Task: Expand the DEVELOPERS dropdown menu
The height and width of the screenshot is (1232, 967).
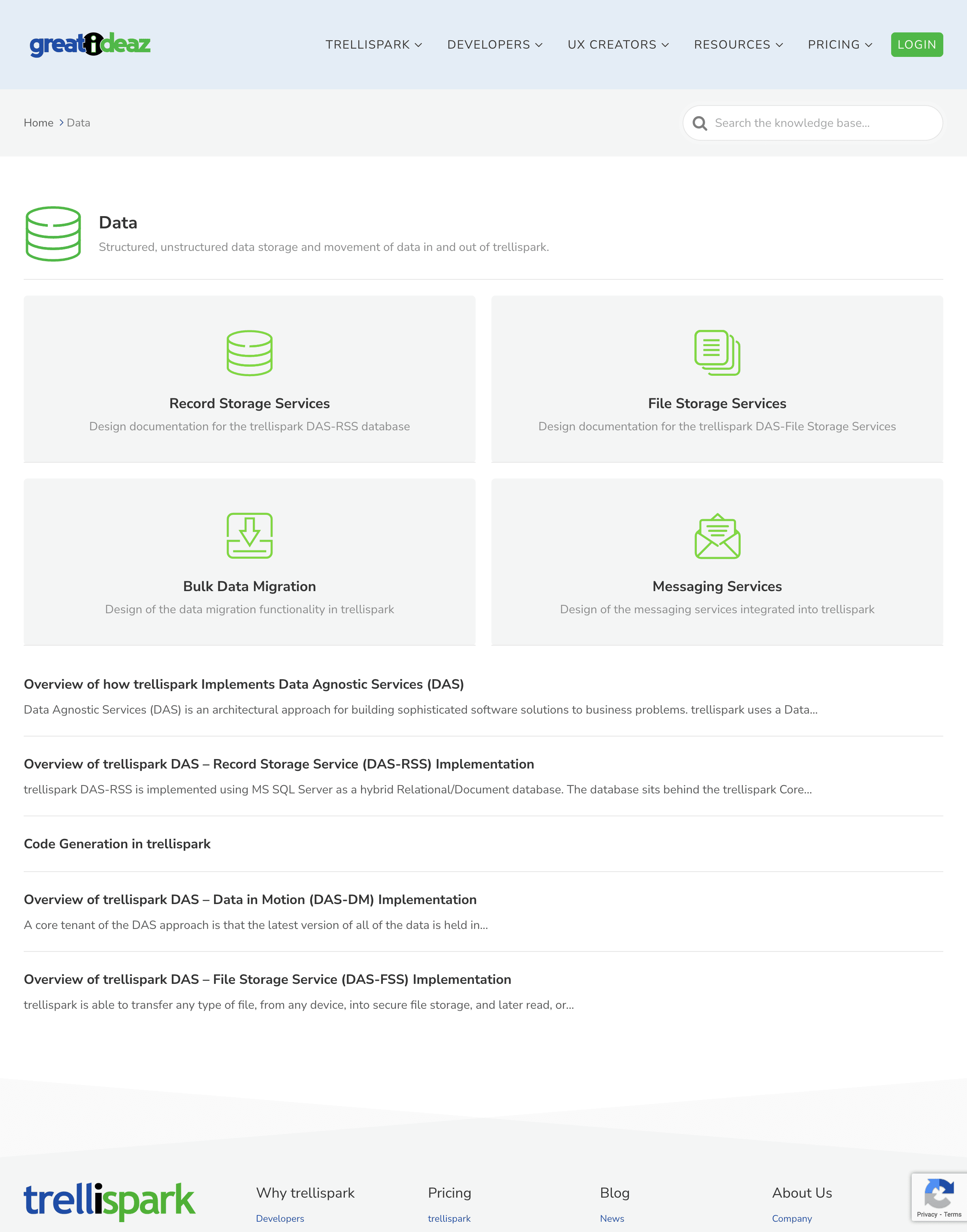Action: [494, 45]
